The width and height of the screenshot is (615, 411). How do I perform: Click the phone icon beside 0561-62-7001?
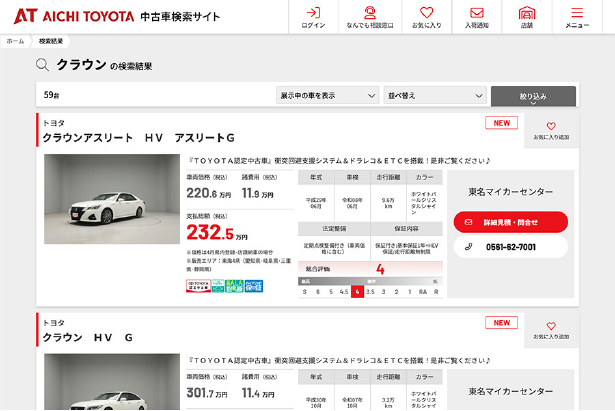click(x=468, y=247)
